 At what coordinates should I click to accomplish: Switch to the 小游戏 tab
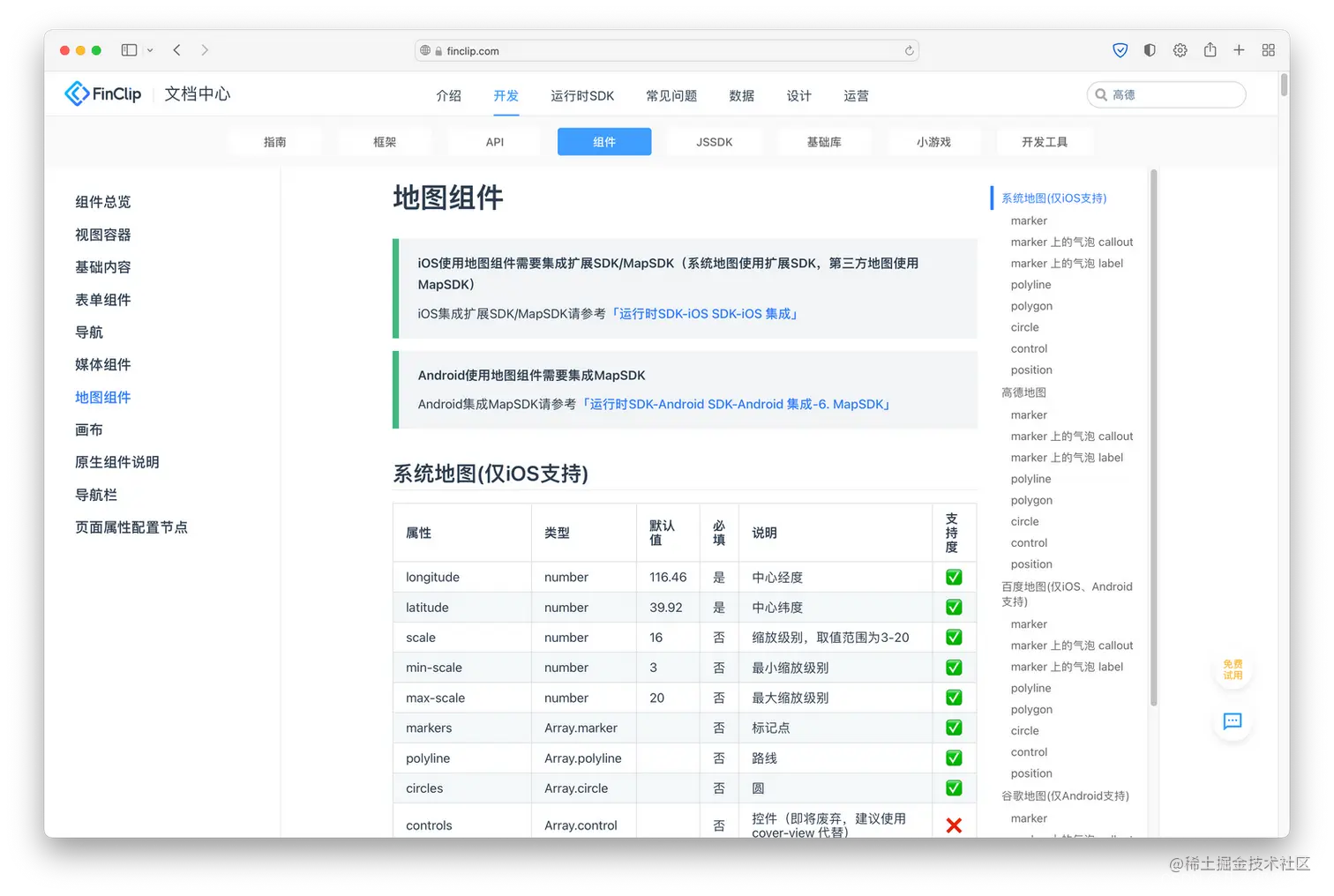(934, 141)
